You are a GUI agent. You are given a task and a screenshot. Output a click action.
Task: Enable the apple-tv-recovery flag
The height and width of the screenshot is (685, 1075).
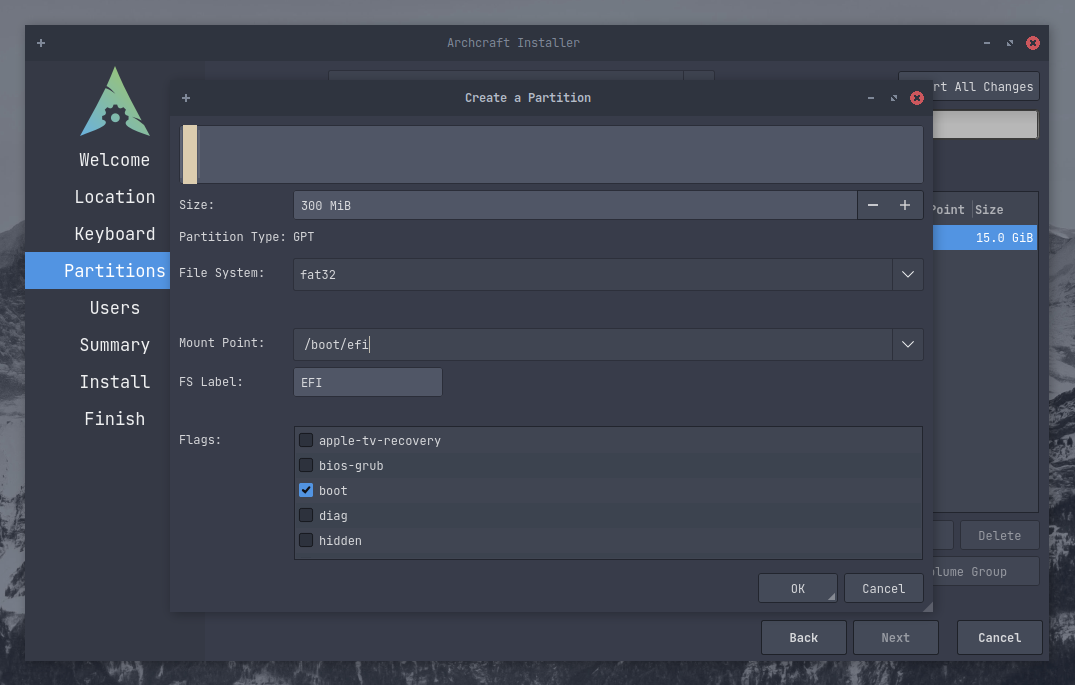tap(306, 440)
